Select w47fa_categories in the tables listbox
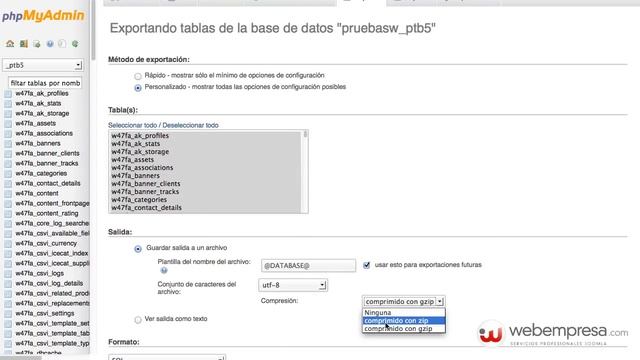The height and width of the screenshot is (360, 640). (205, 200)
